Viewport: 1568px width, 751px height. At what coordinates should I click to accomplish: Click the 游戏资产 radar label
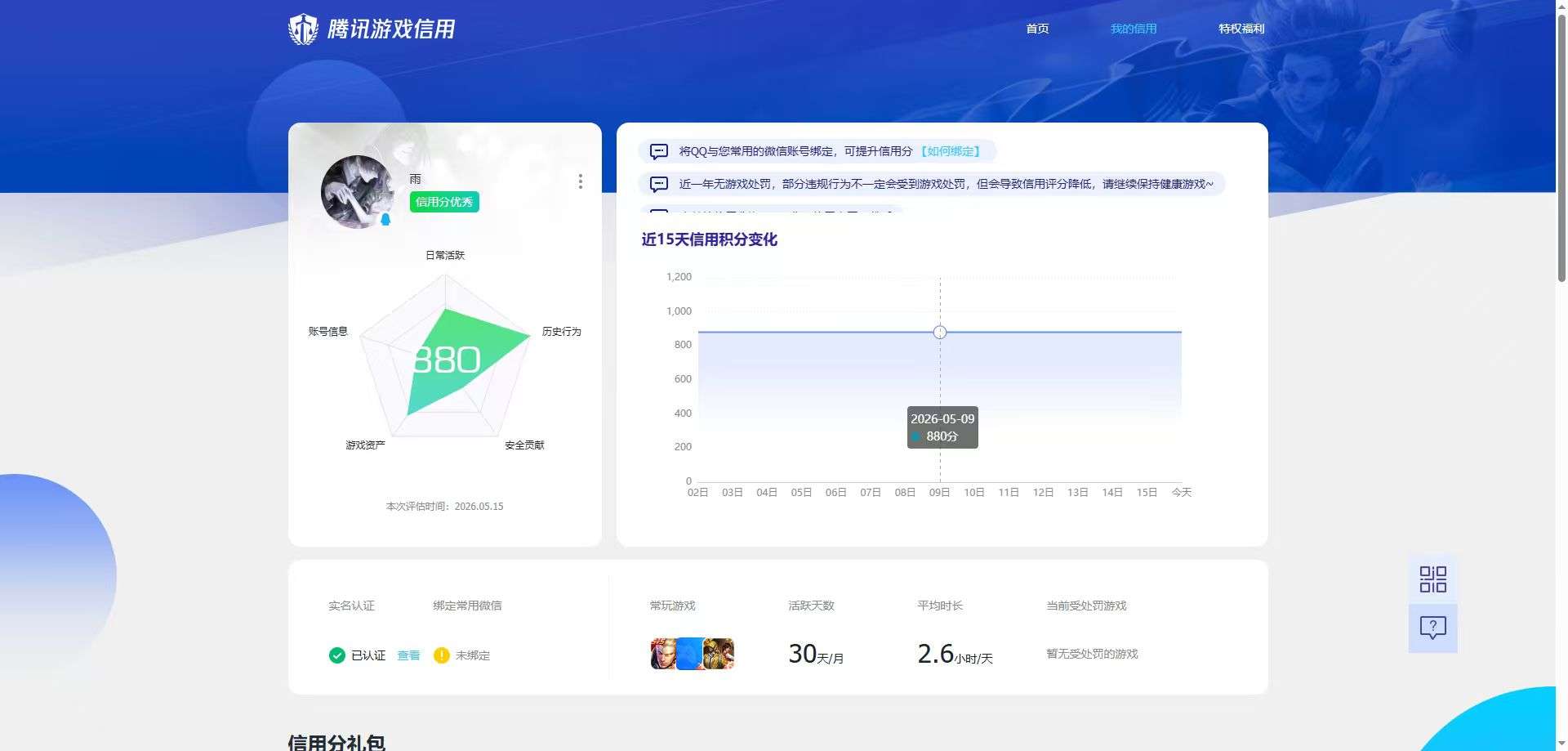point(365,445)
